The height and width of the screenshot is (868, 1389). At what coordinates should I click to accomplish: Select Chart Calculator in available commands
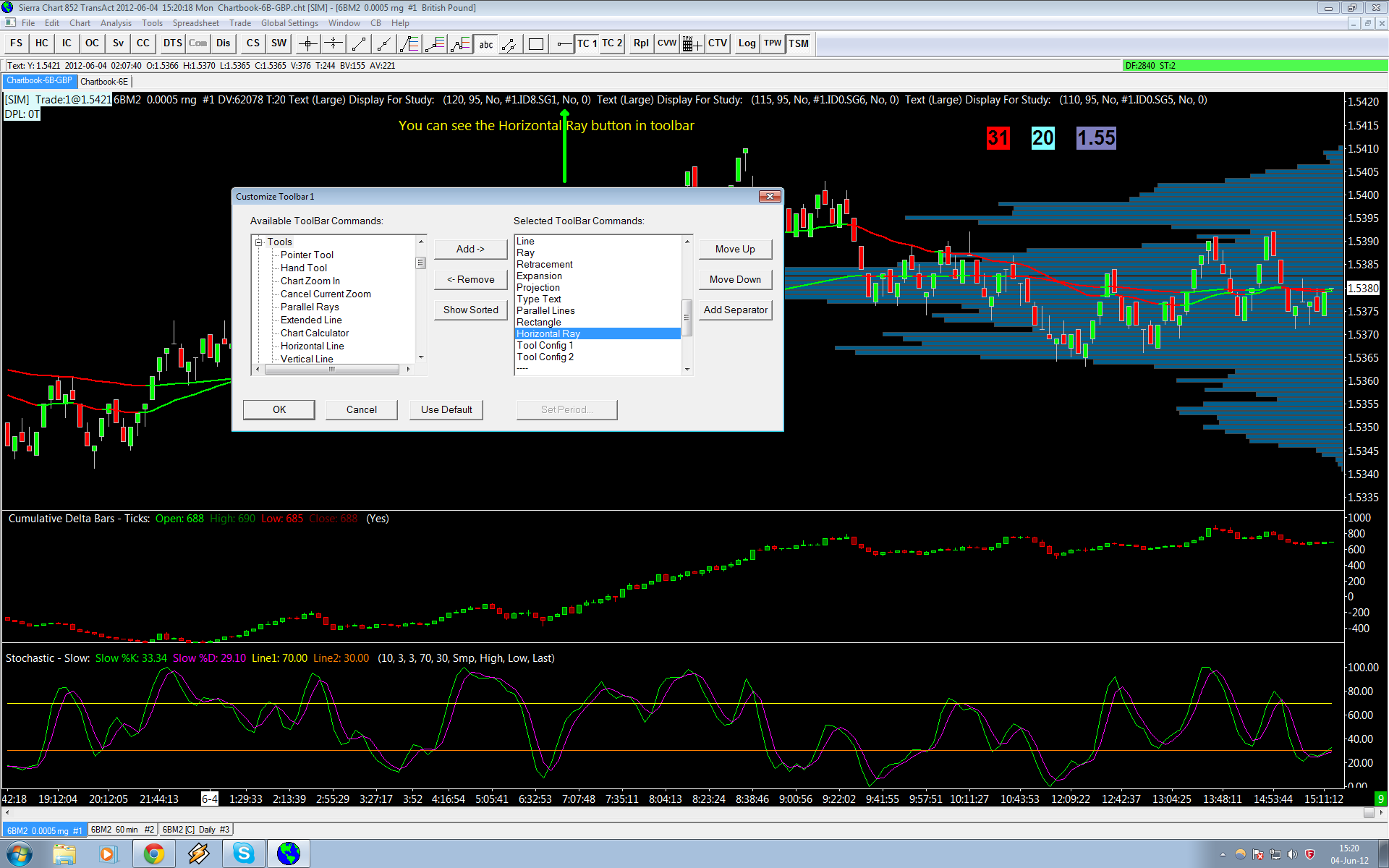click(315, 333)
